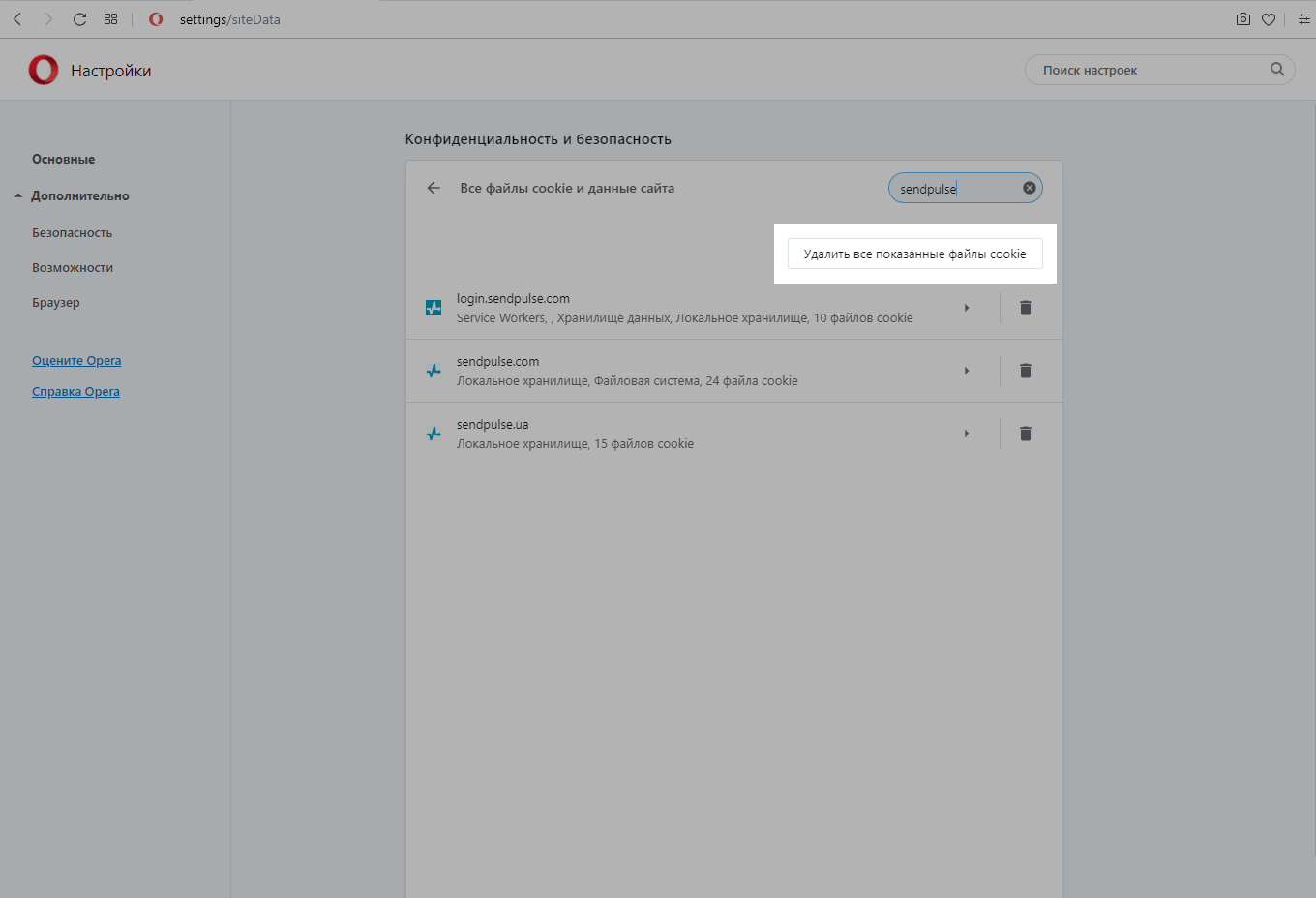Click the Opera icon in address bar

coord(156,19)
